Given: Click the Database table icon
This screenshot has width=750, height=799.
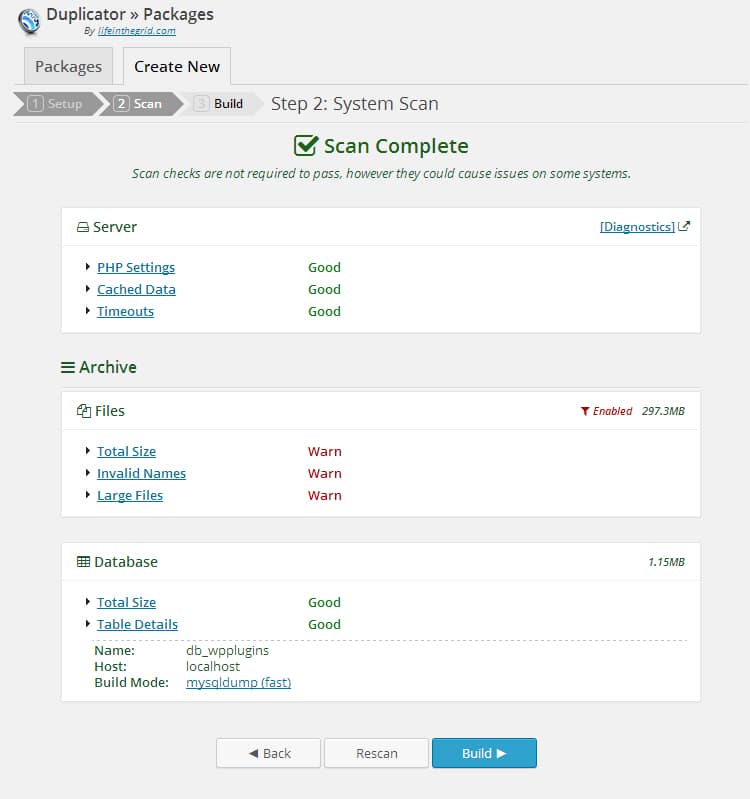Looking at the screenshot, I should click(x=83, y=562).
